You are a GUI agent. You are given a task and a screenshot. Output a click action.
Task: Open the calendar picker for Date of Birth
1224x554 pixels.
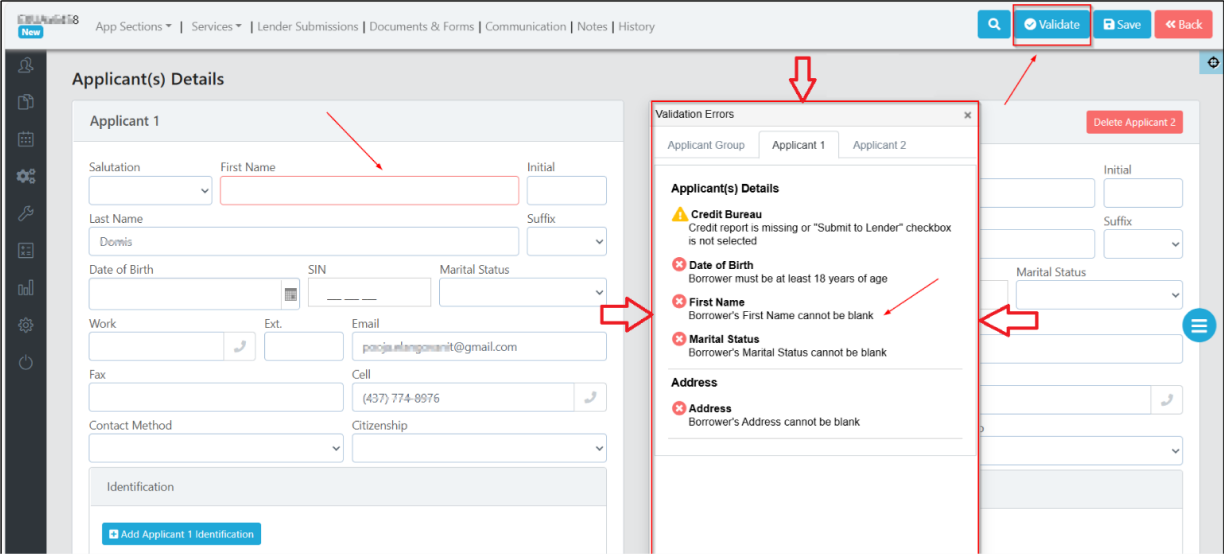[x=291, y=294]
